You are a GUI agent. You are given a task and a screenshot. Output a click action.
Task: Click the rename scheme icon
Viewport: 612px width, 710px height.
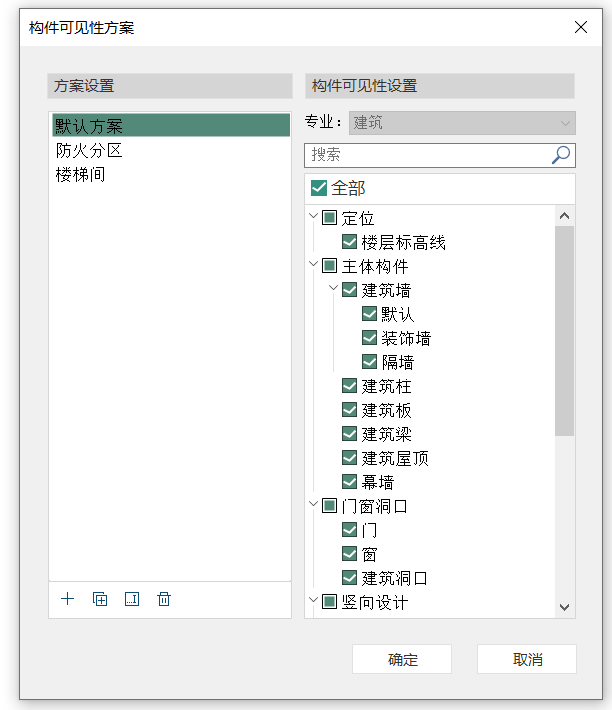(132, 599)
